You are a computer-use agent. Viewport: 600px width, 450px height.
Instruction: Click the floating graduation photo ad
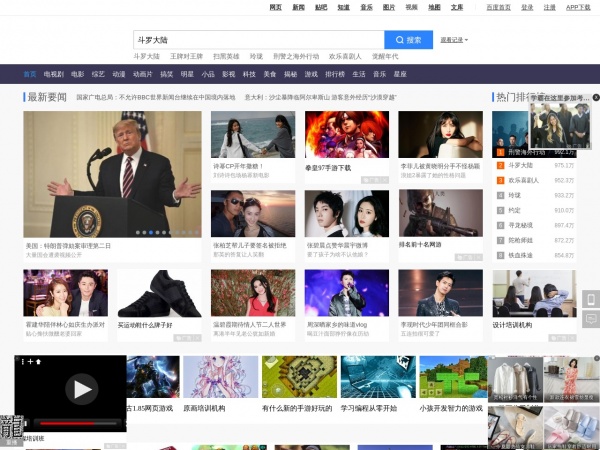(560, 126)
